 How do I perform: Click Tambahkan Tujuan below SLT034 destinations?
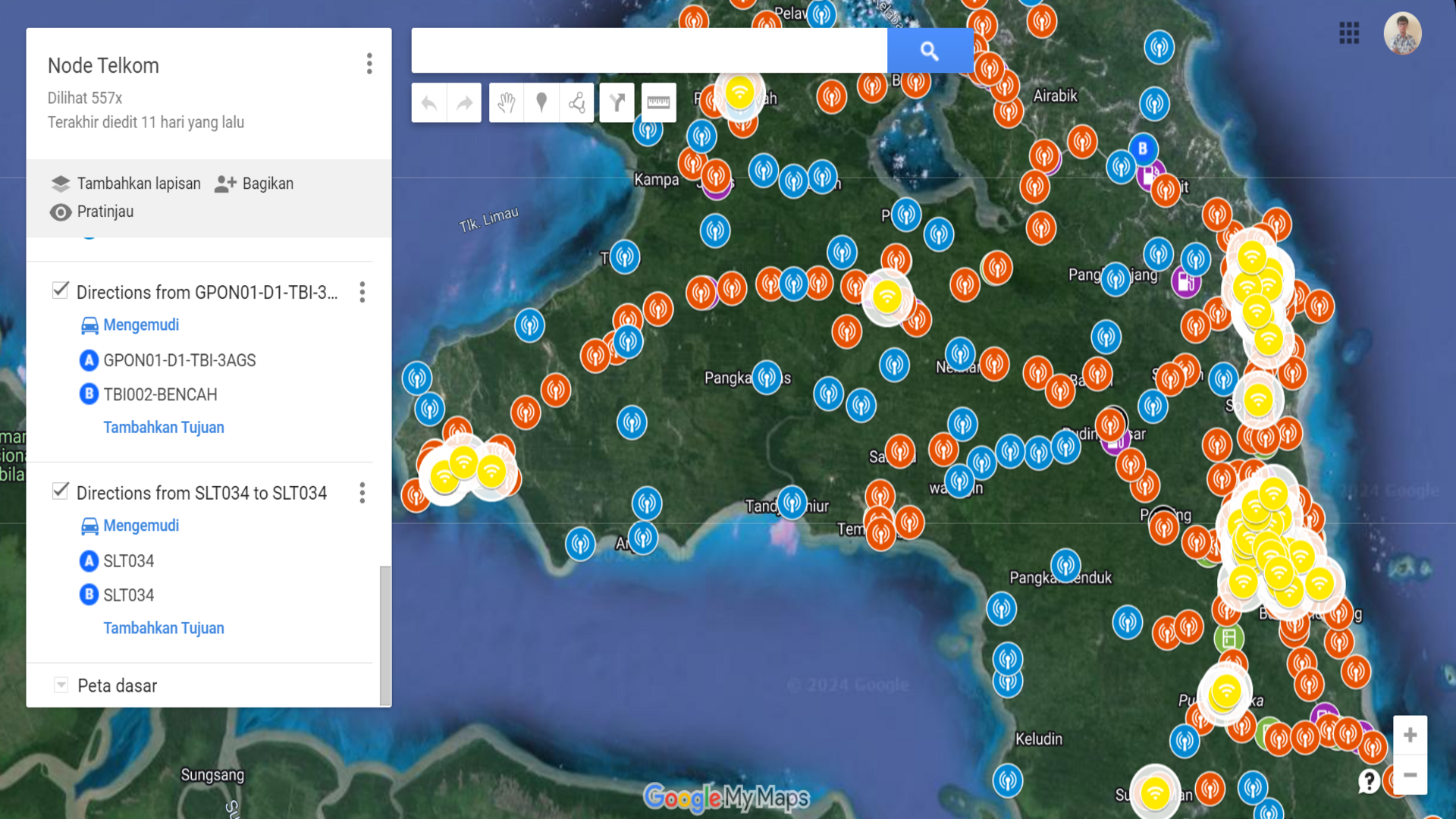tap(164, 629)
